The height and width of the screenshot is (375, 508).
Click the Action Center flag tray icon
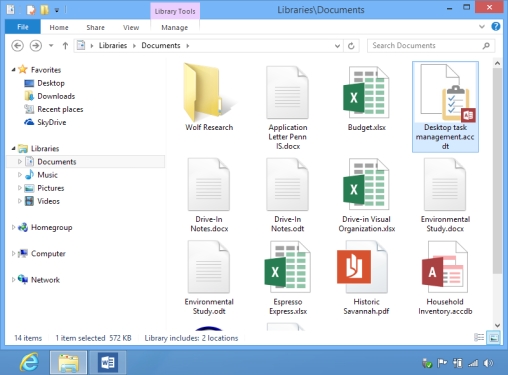(442, 363)
